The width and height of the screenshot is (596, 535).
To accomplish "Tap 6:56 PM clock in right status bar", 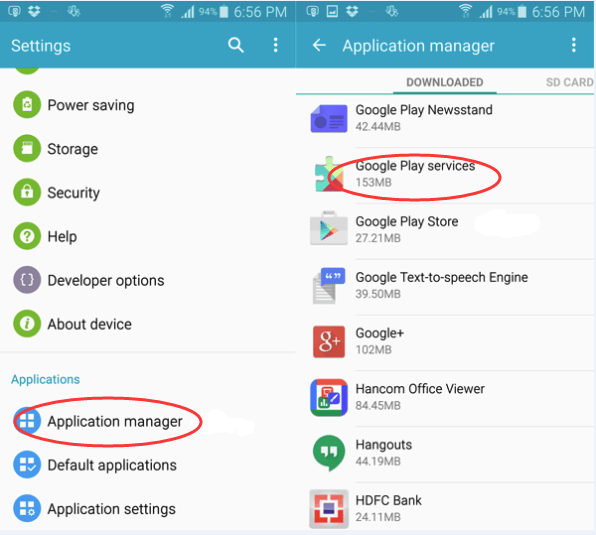I will point(558,12).
